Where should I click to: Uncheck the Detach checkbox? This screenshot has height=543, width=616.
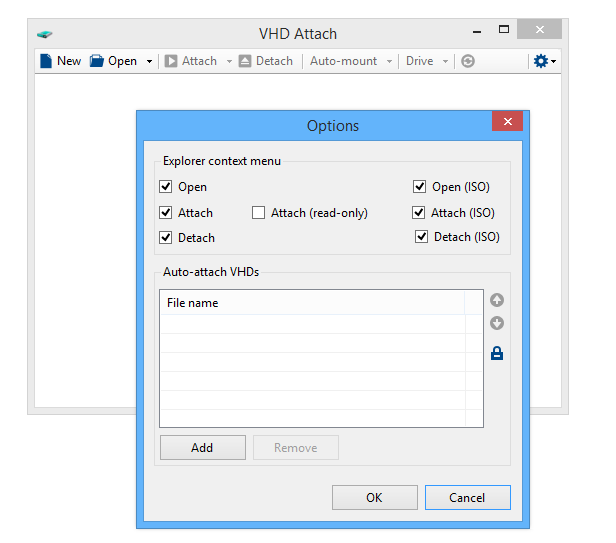click(x=165, y=237)
